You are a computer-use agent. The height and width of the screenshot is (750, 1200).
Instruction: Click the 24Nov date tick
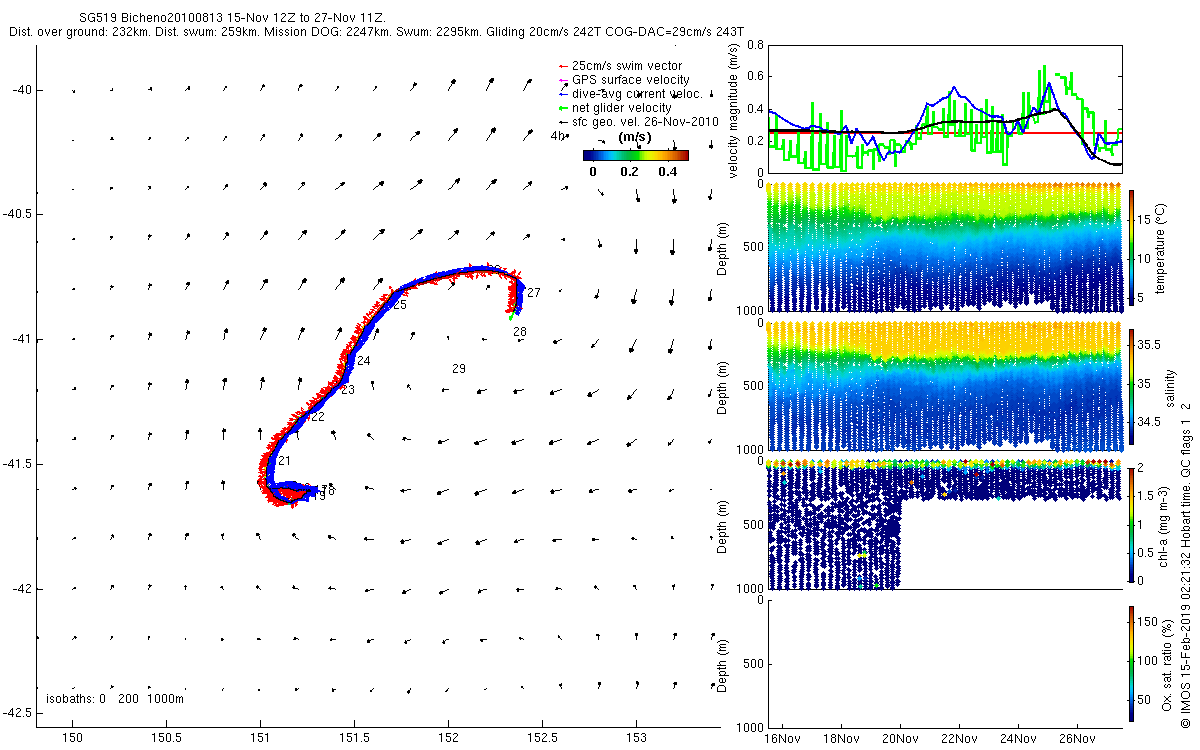[1018, 739]
